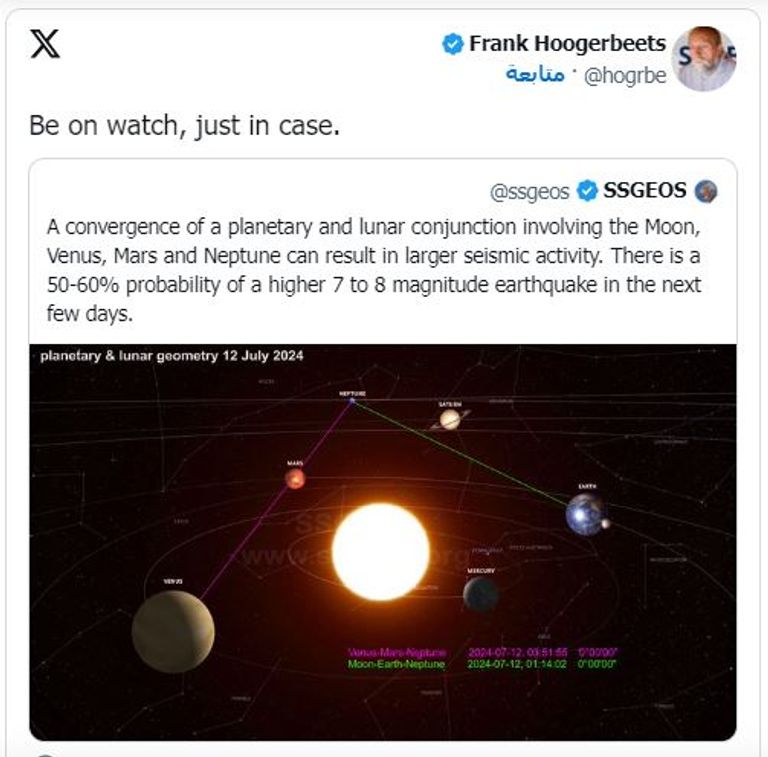Click the Arabic follow link متابعة

point(535,76)
